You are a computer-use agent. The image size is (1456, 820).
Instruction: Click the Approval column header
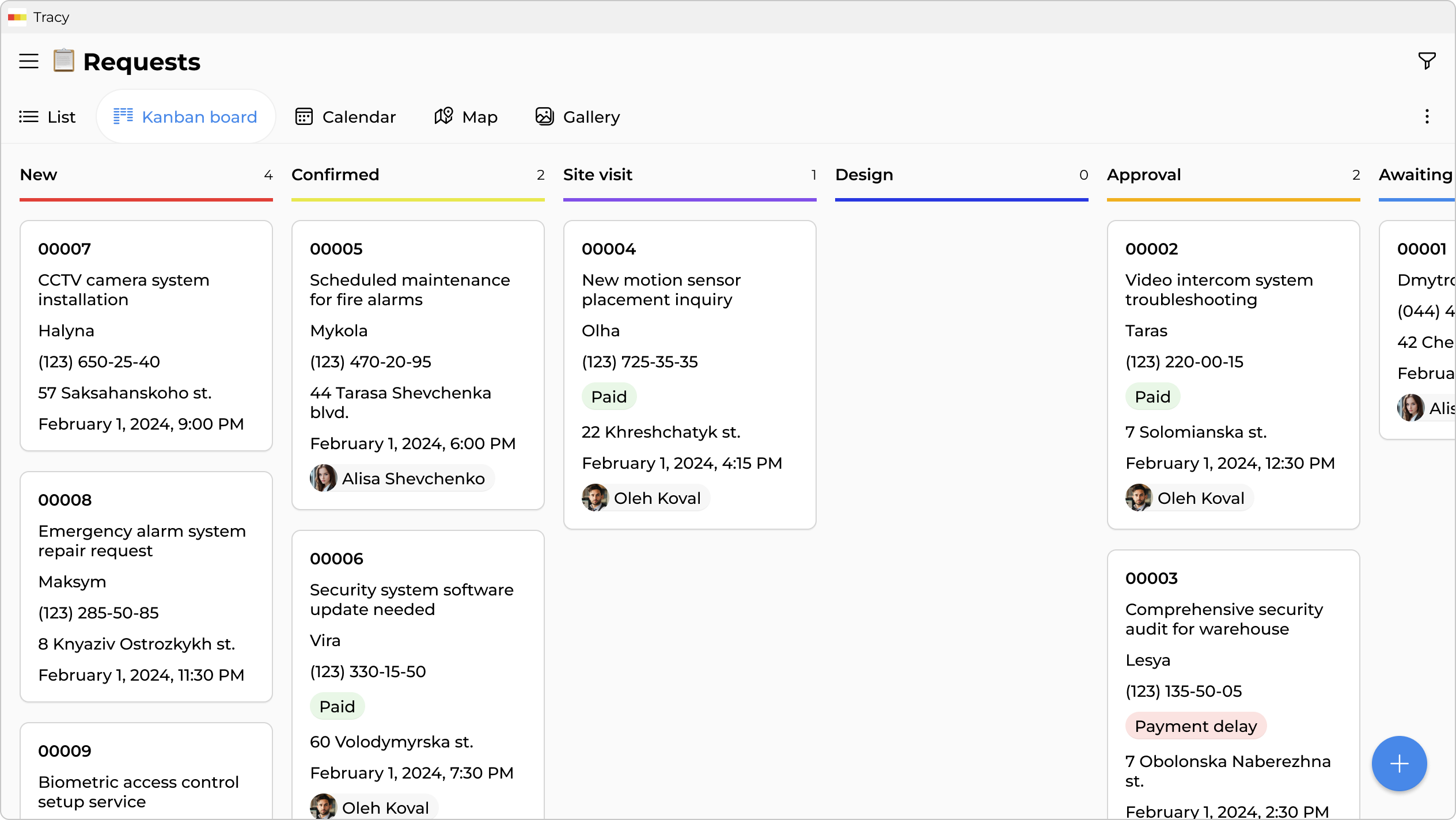pos(1144,174)
